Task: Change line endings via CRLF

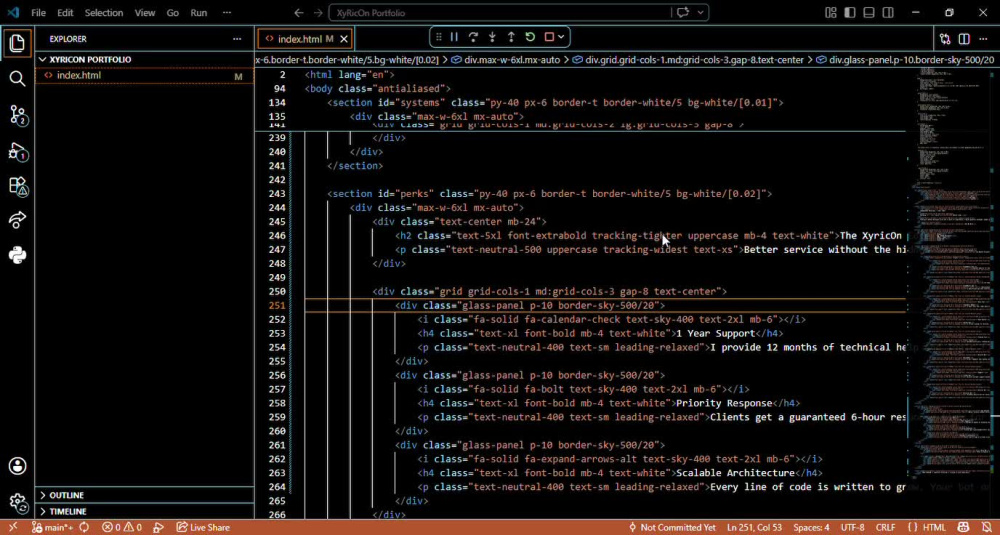Action: 886,527
